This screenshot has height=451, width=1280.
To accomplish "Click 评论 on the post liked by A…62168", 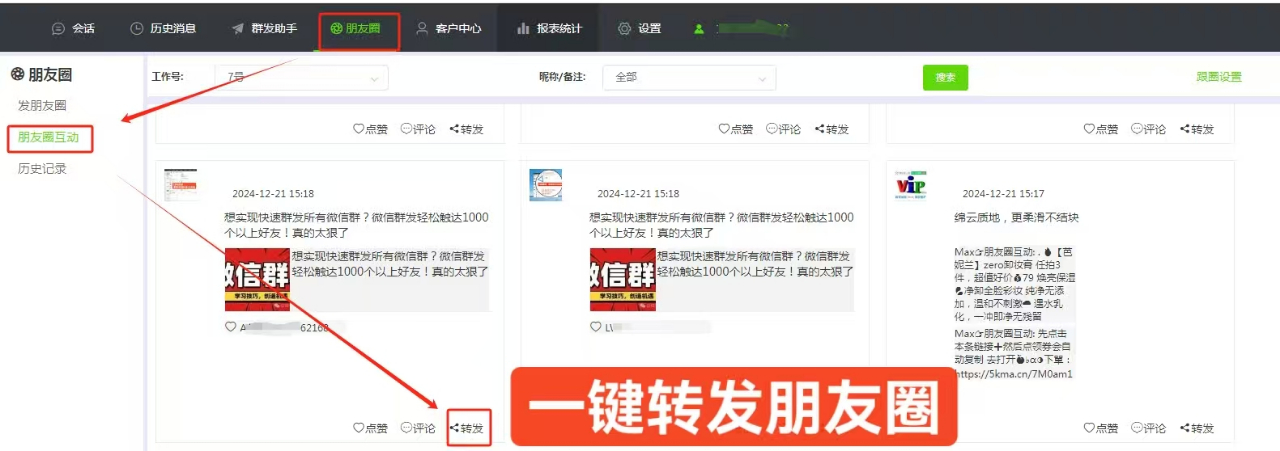I will 418,428.
